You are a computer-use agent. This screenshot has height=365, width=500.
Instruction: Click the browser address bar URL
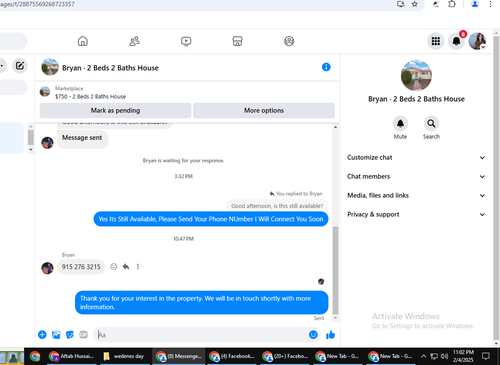coord(37,4)
